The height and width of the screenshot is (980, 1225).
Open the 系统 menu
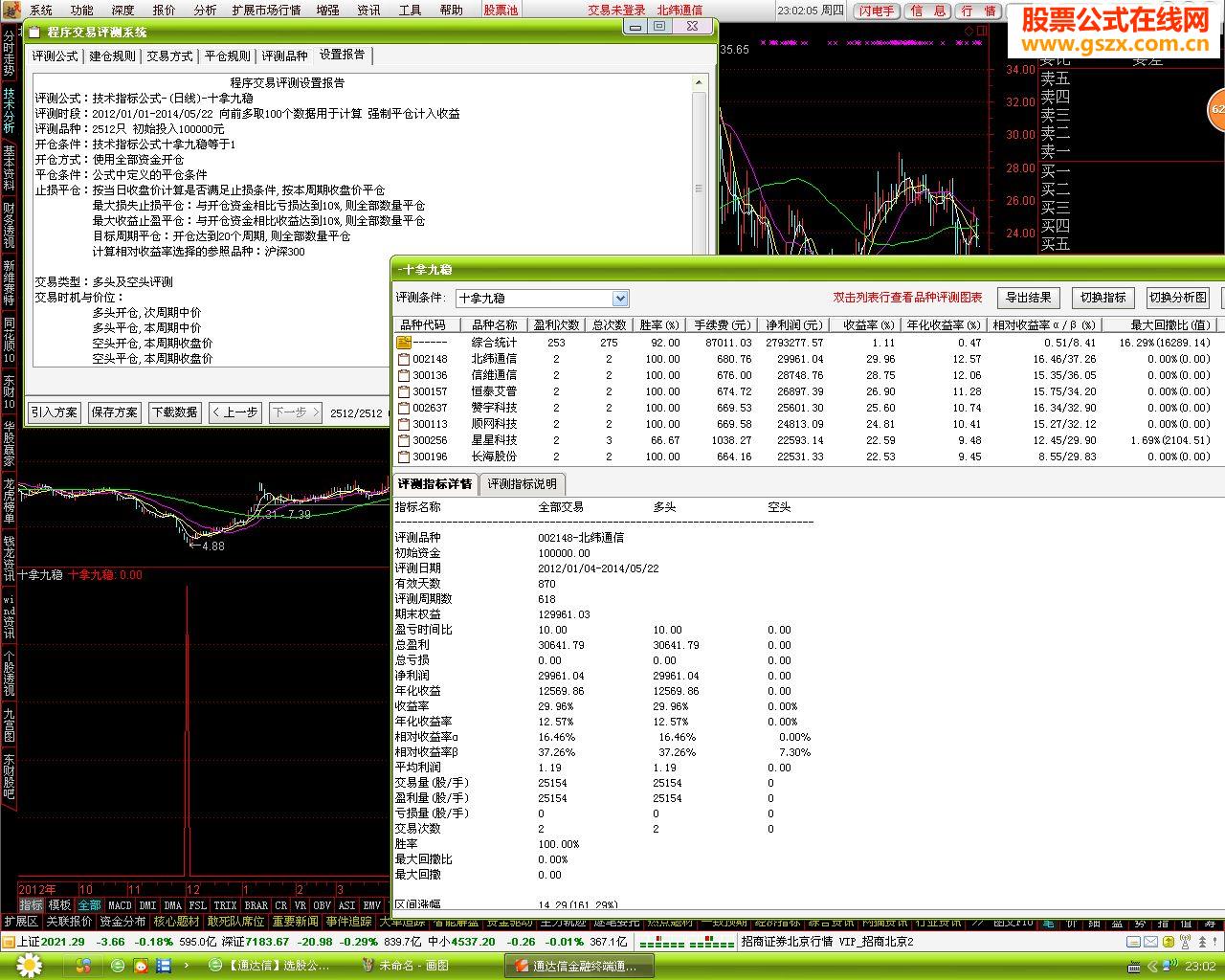[x=41, y=10]
